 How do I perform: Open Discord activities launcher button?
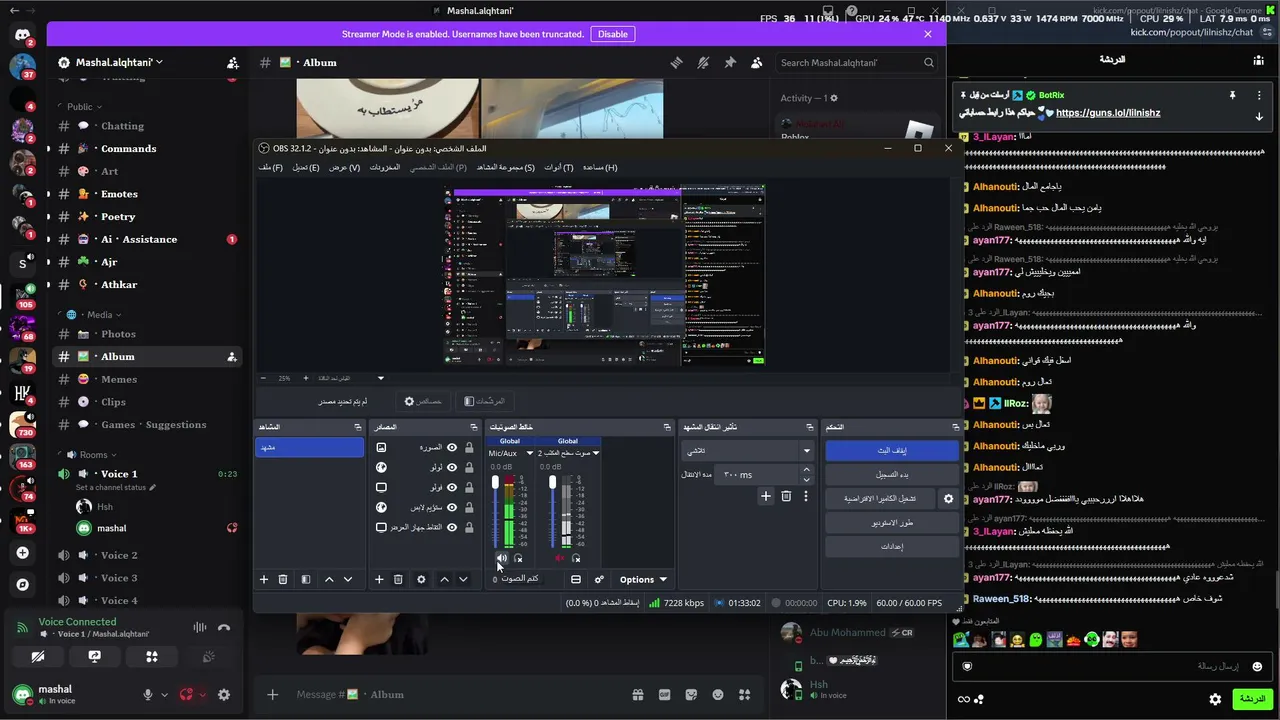click(152, 657)
